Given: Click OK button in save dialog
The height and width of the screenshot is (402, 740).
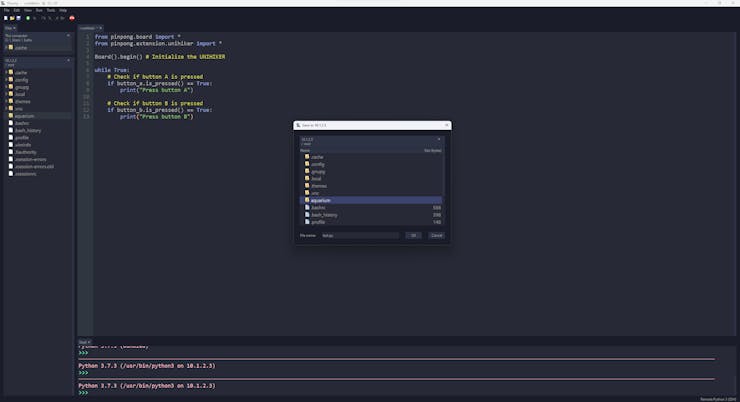Looking at the screenshot, I should click(413, 235).
